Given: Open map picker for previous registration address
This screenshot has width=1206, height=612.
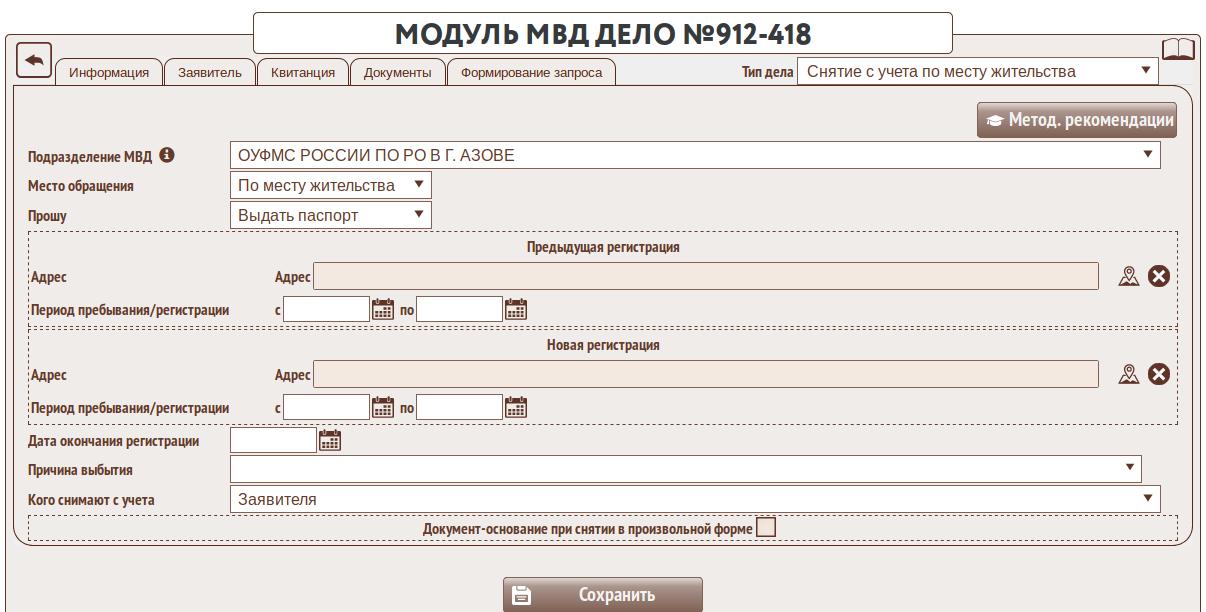Looking at the screenshot, I should pyautogui.click(x=1129, y=276).
